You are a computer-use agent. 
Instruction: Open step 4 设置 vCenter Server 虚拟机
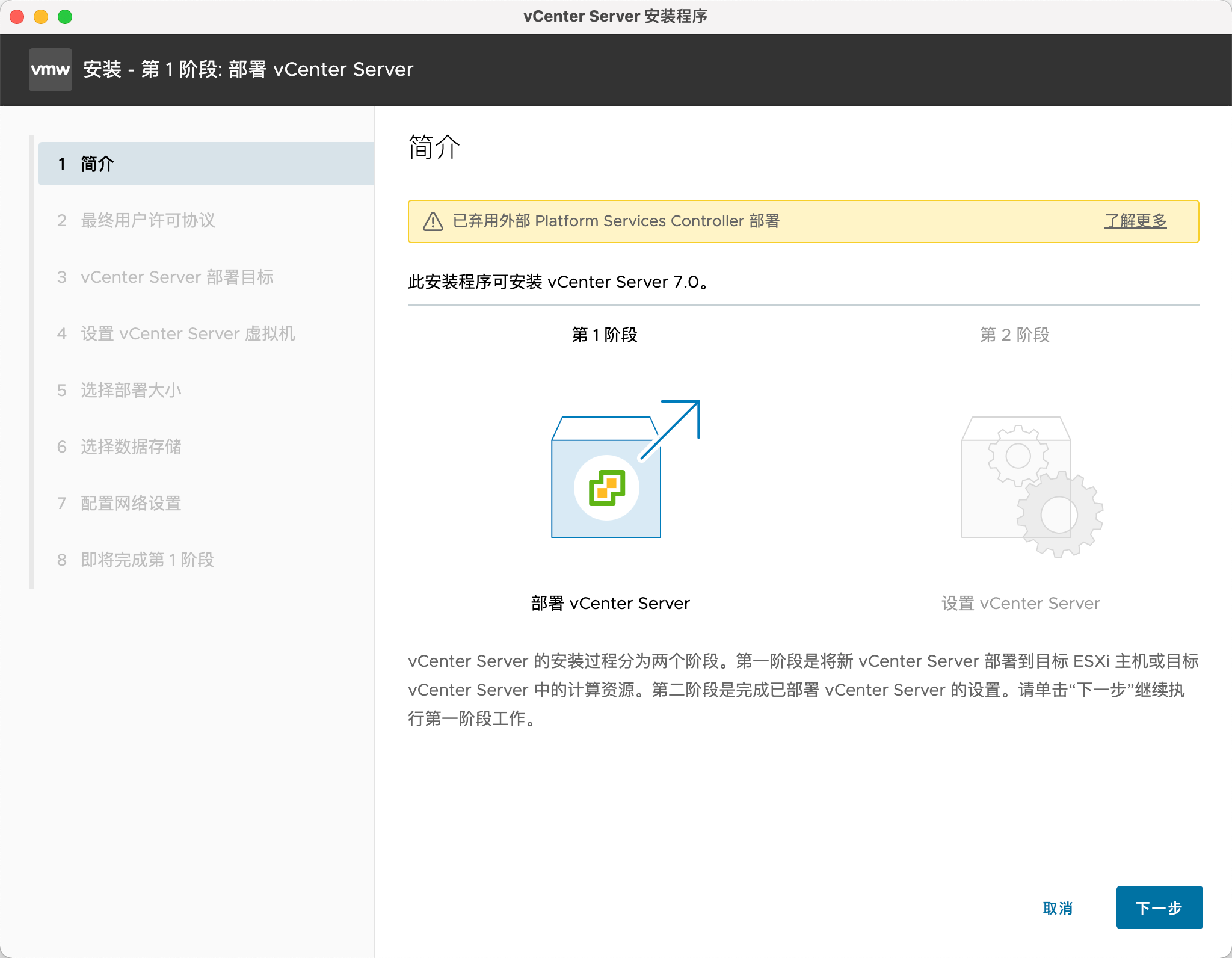188,333
